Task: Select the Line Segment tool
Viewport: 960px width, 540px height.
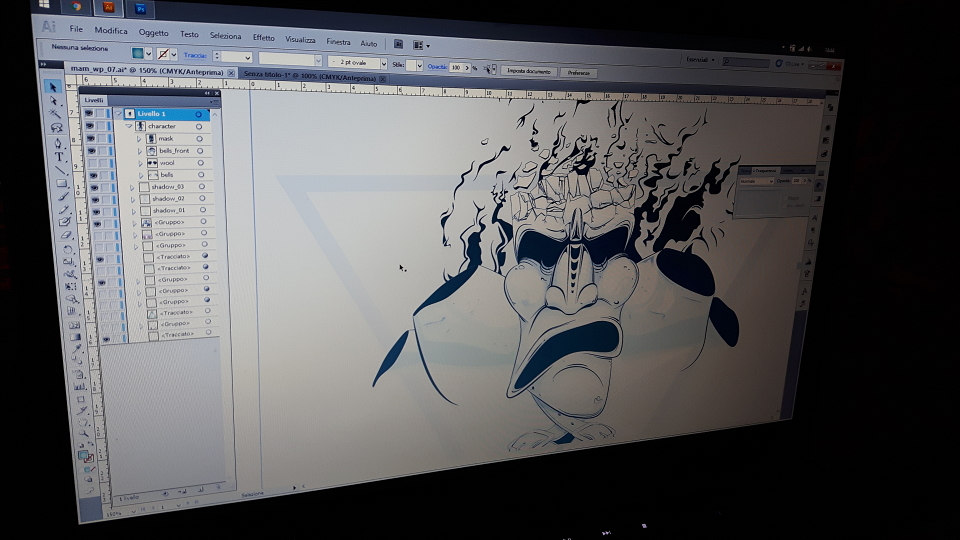Action: [x=61, y=170]
